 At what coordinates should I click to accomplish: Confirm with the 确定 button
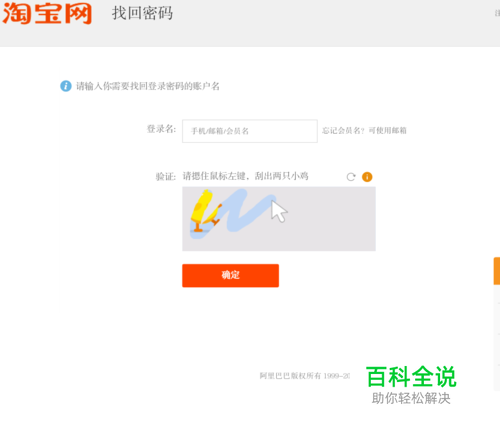pos(230,275)
